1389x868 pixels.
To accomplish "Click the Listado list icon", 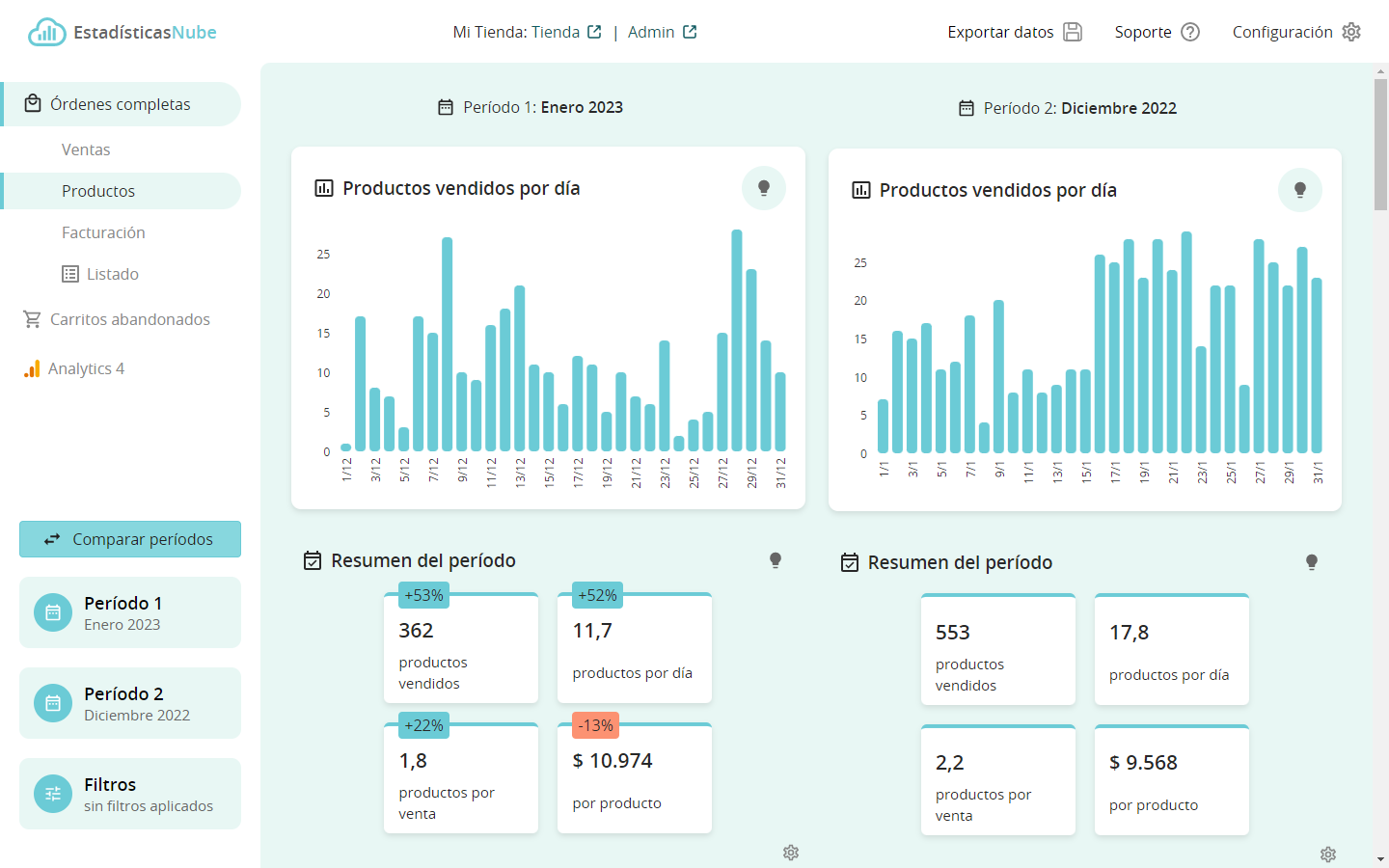I will tap(70, 274).
